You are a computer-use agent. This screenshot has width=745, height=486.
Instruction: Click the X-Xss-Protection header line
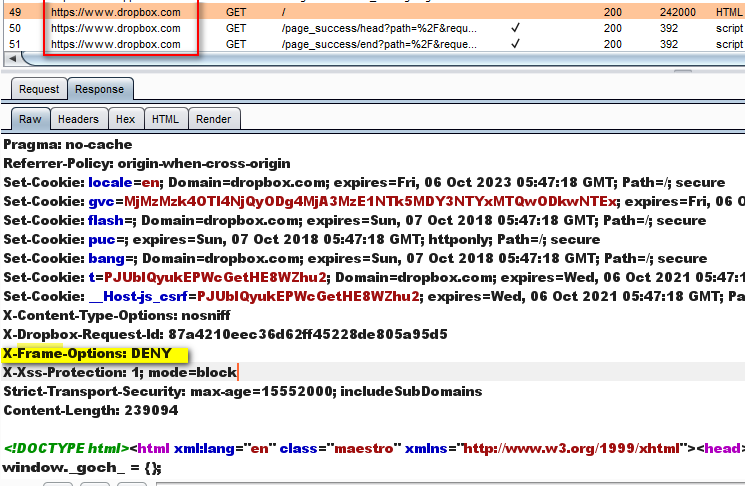(x=120, y=372)
